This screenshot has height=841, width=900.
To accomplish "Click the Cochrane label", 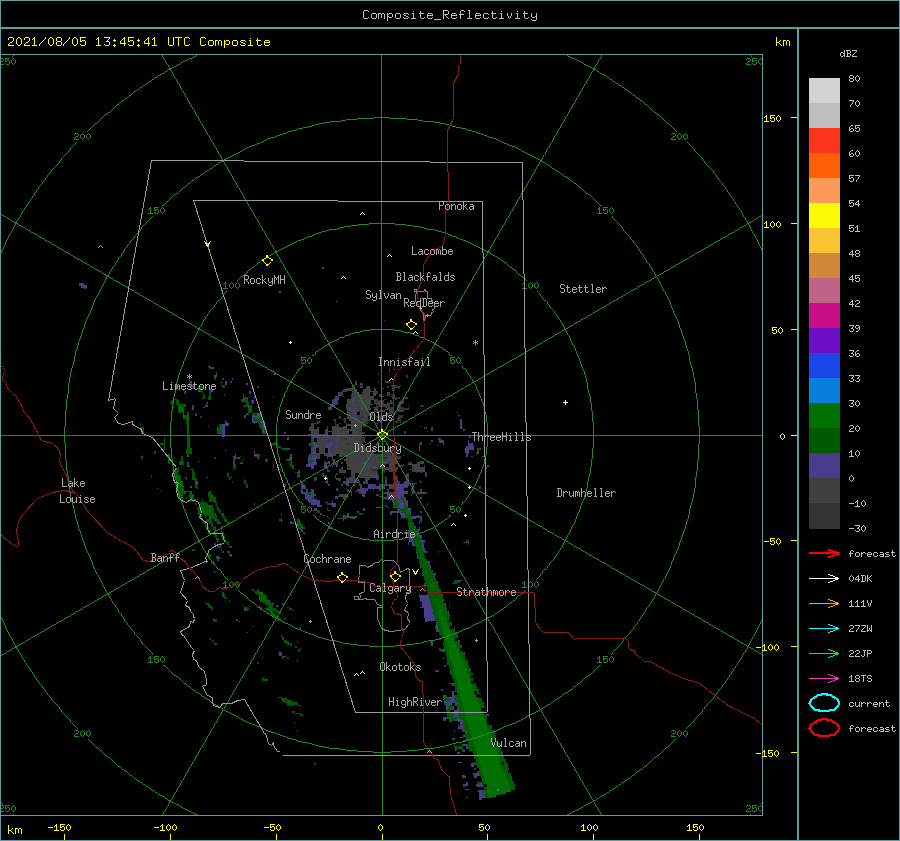I will (x=327, y=559).
